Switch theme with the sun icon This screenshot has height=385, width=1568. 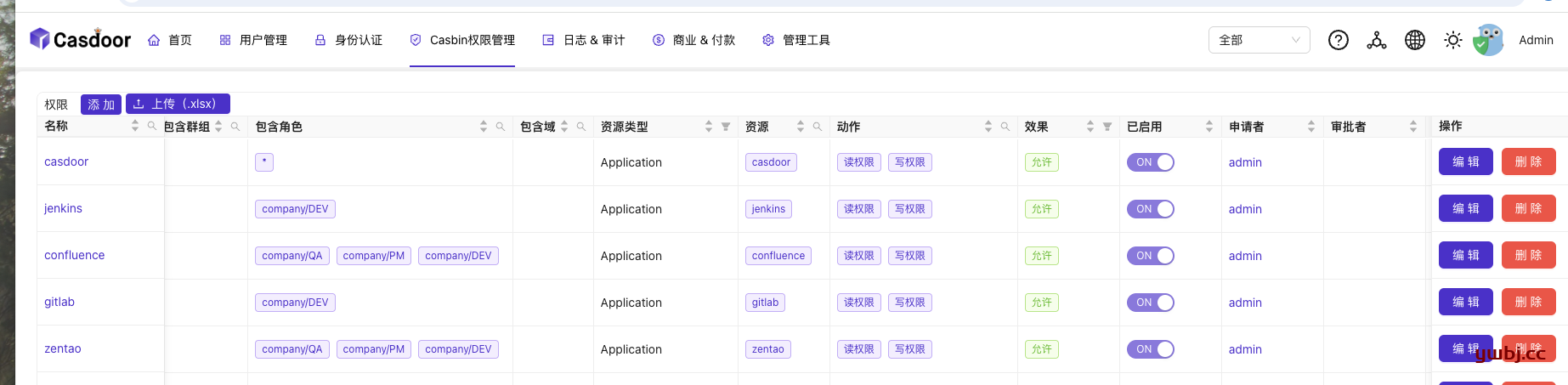click(x=1453, y=40)
